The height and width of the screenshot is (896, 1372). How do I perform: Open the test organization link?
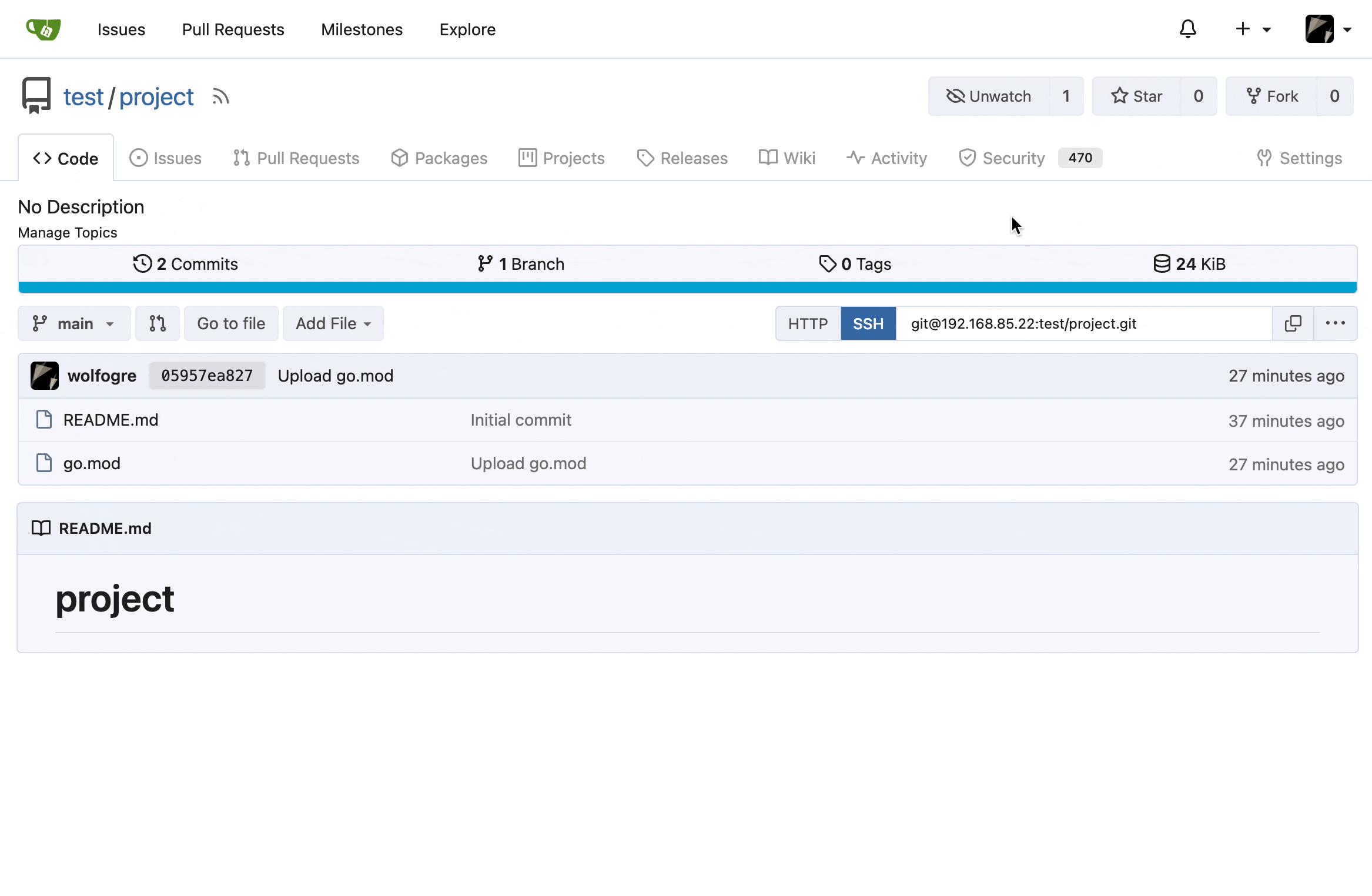coord(83,96)
